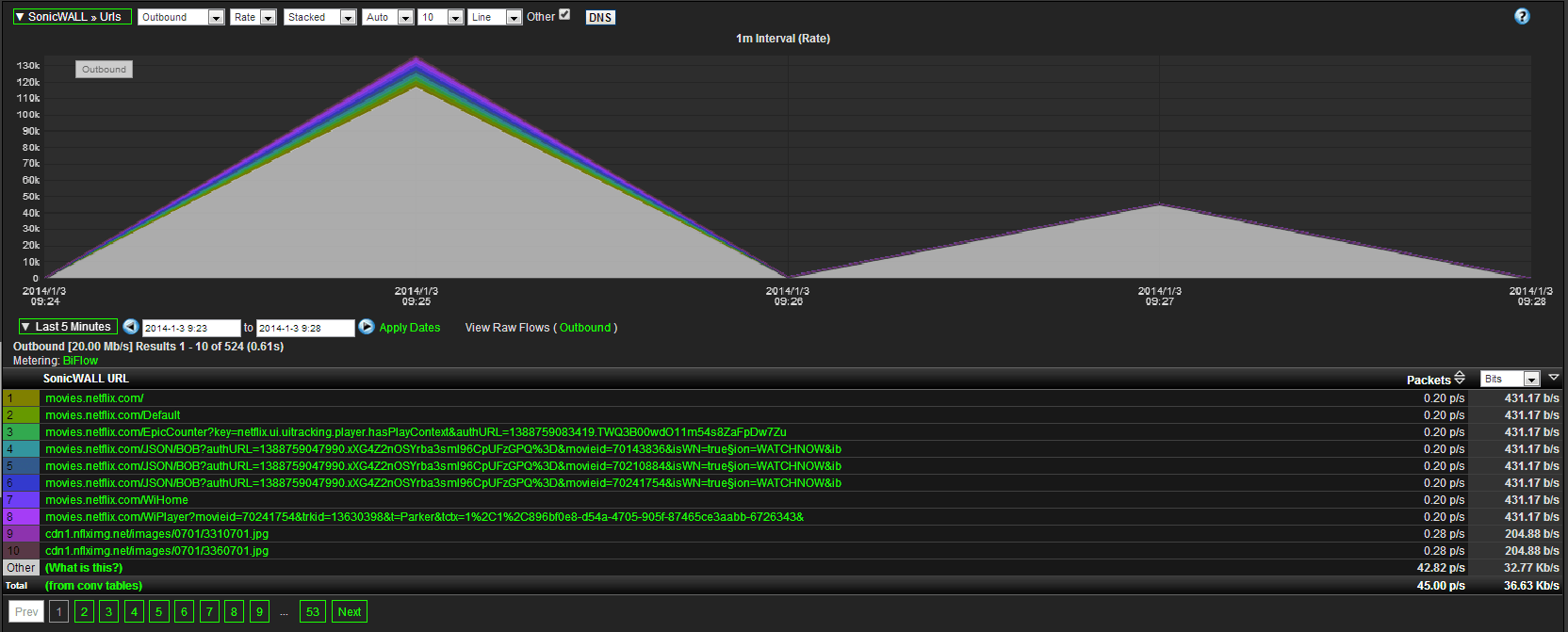Open JSON/BOB URL with movieid 70143836

click(443, 449)
